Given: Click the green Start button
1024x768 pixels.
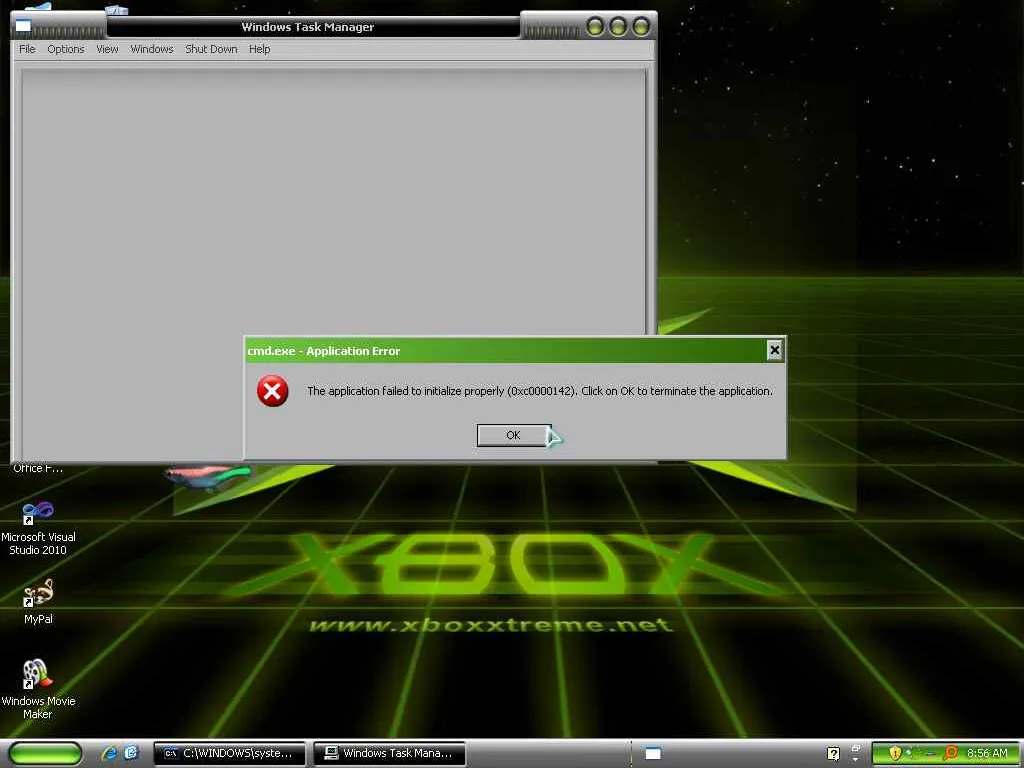Looking at the screenshot, I should (46, 753).
